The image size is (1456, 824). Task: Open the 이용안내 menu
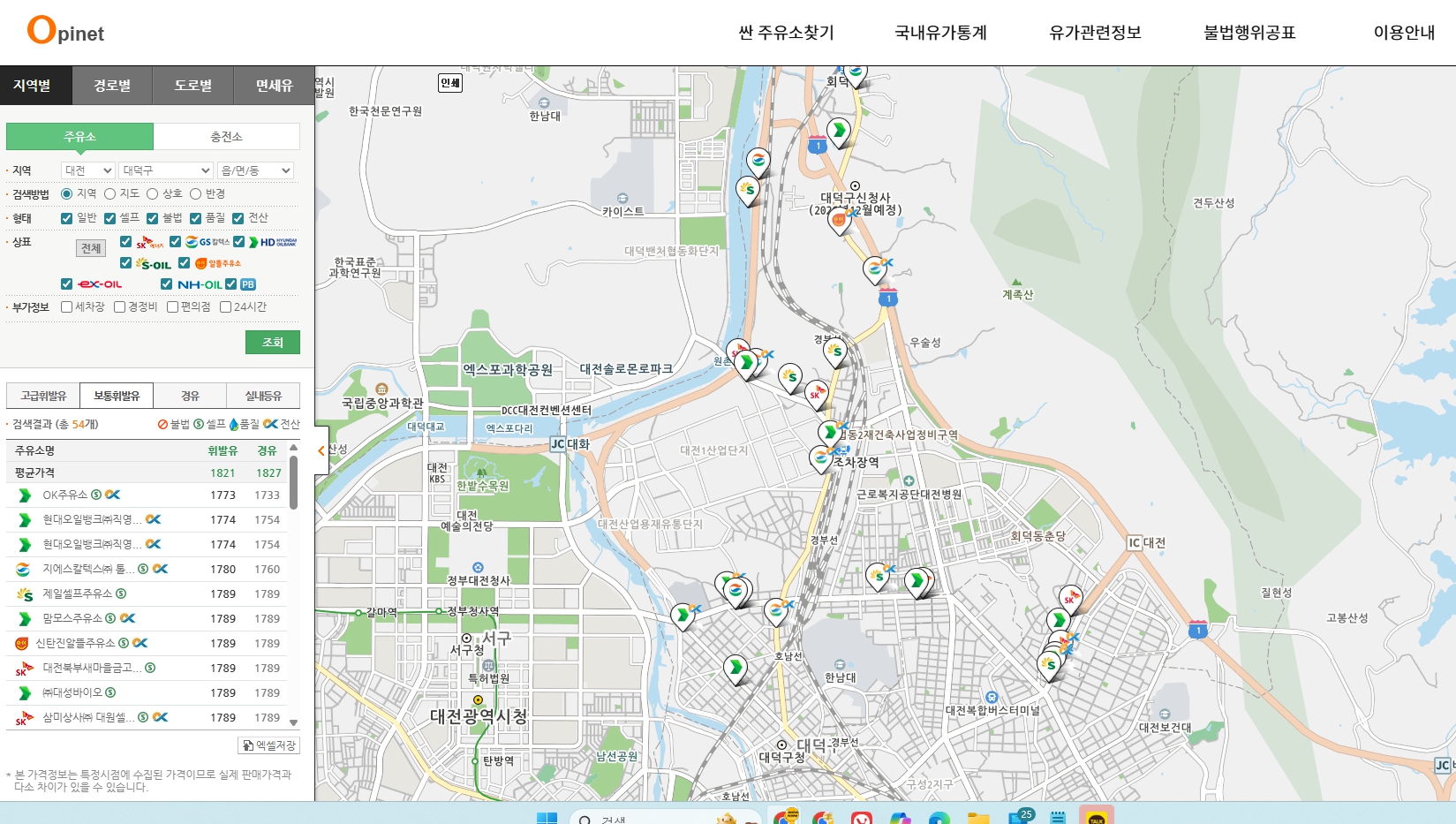[x=1404, y=33]
